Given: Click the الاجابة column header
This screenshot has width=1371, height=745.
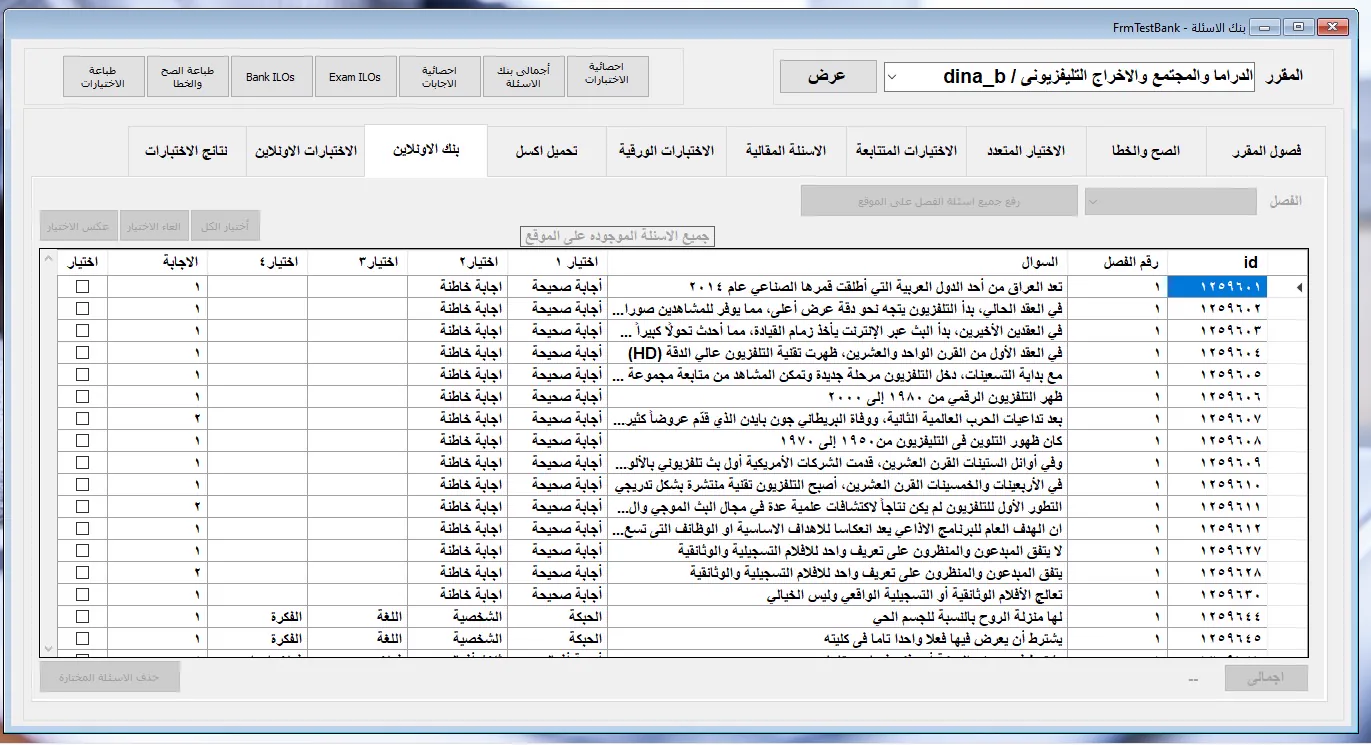Looking at the screenshot, I should click(156, 262).
